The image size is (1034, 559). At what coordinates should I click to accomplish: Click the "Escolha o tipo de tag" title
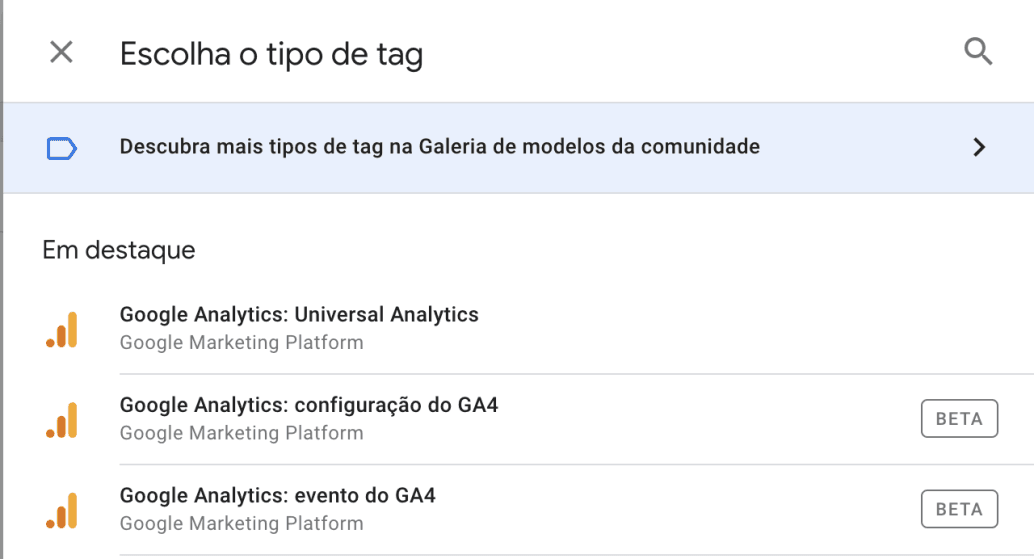pos(271,54)
